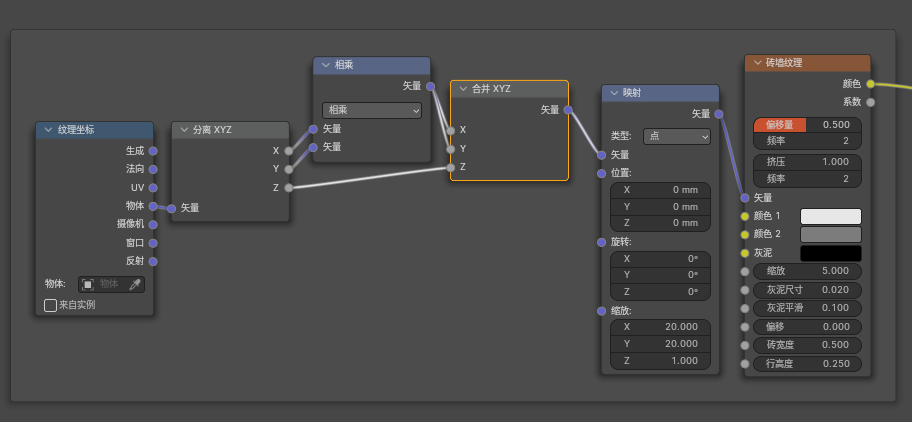Click the UV output socket
The width and height of the screenshot is (912, 422).
coord(153,187)
